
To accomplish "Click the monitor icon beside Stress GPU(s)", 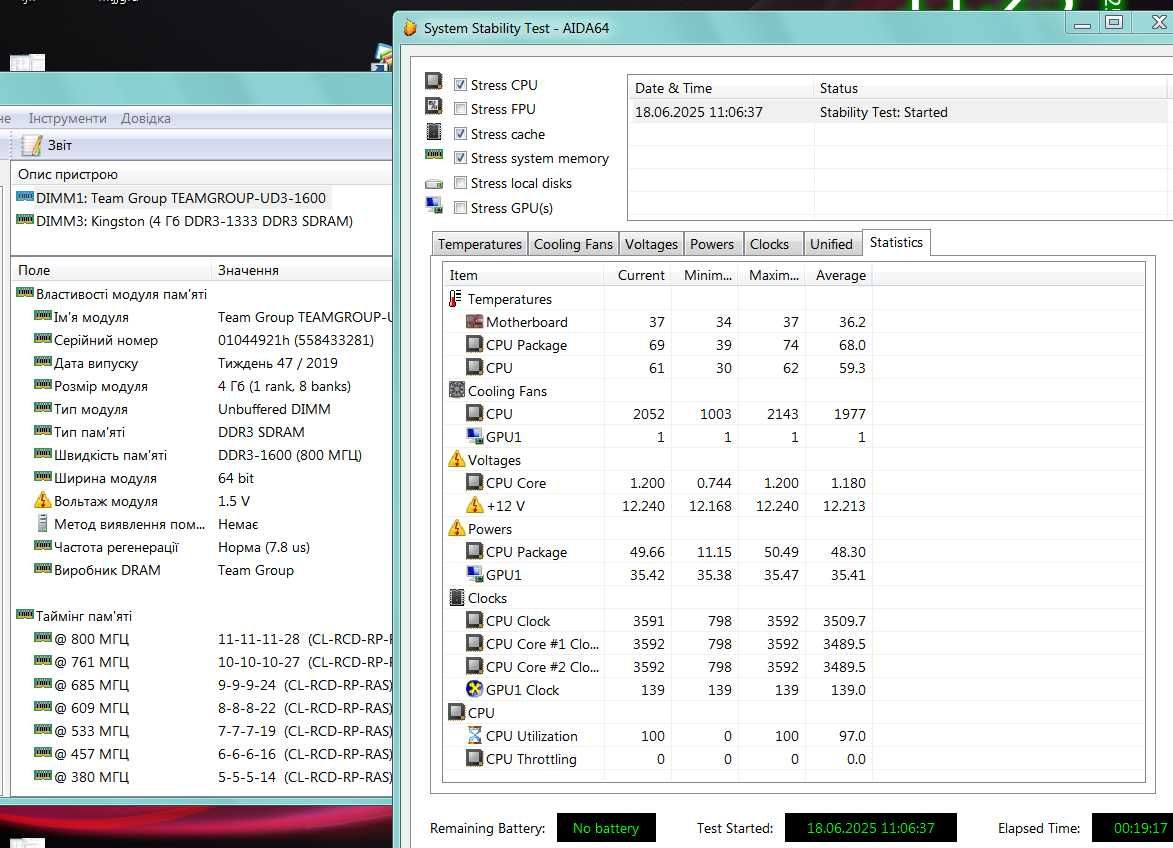I will coord(434,205).
